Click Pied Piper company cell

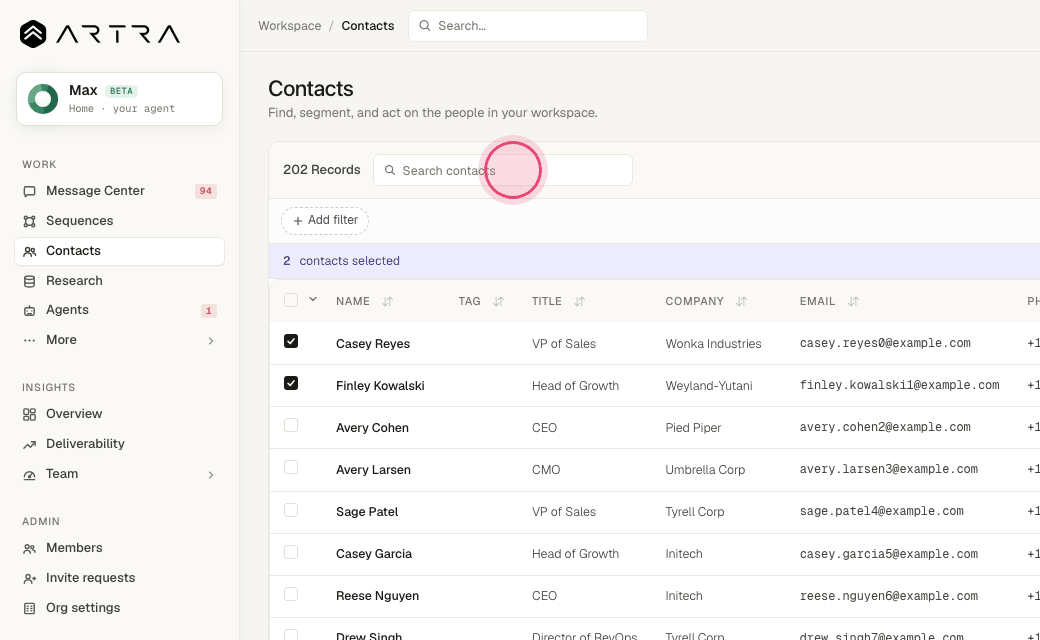(x=693, y=428)
